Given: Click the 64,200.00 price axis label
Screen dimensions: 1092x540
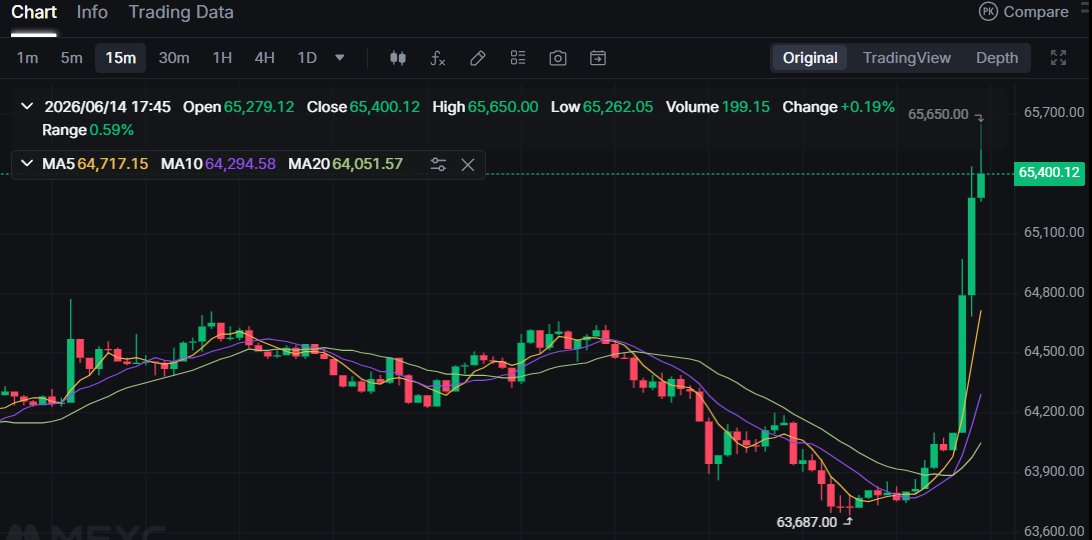Looking at the screenshot, I should [1054, 411].
